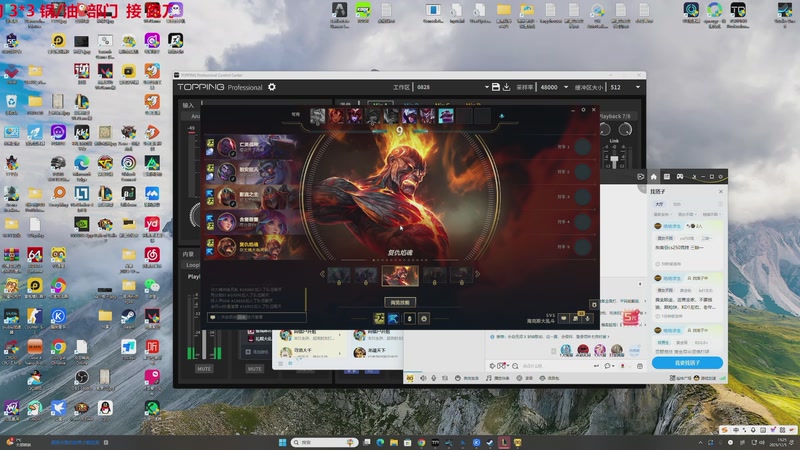
Task: Select the fifth teammate row with fire champion
Action: [253, 247]
